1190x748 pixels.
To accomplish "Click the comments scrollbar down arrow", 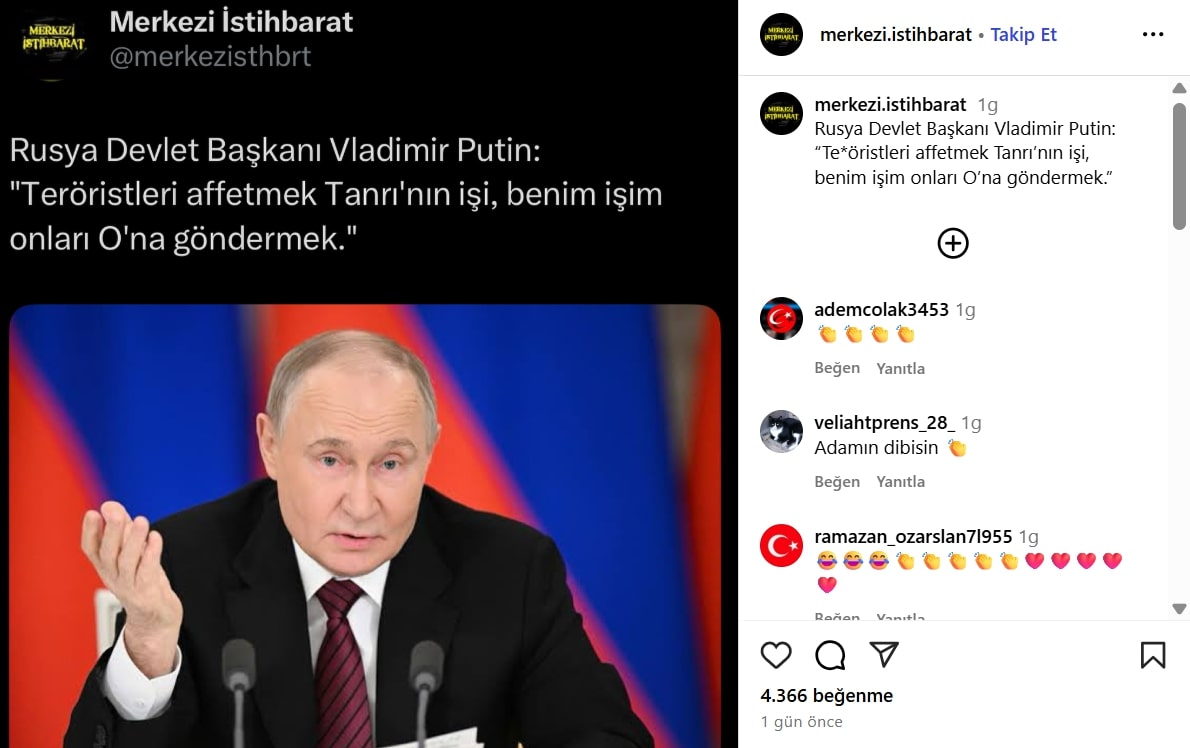I will 1179,608.
